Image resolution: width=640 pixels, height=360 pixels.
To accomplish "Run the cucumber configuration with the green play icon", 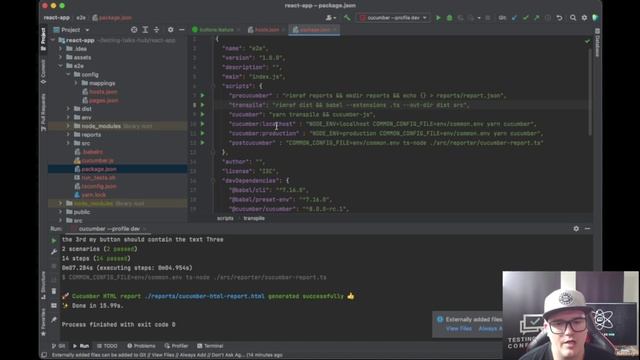I will click(x=438, y=18).
